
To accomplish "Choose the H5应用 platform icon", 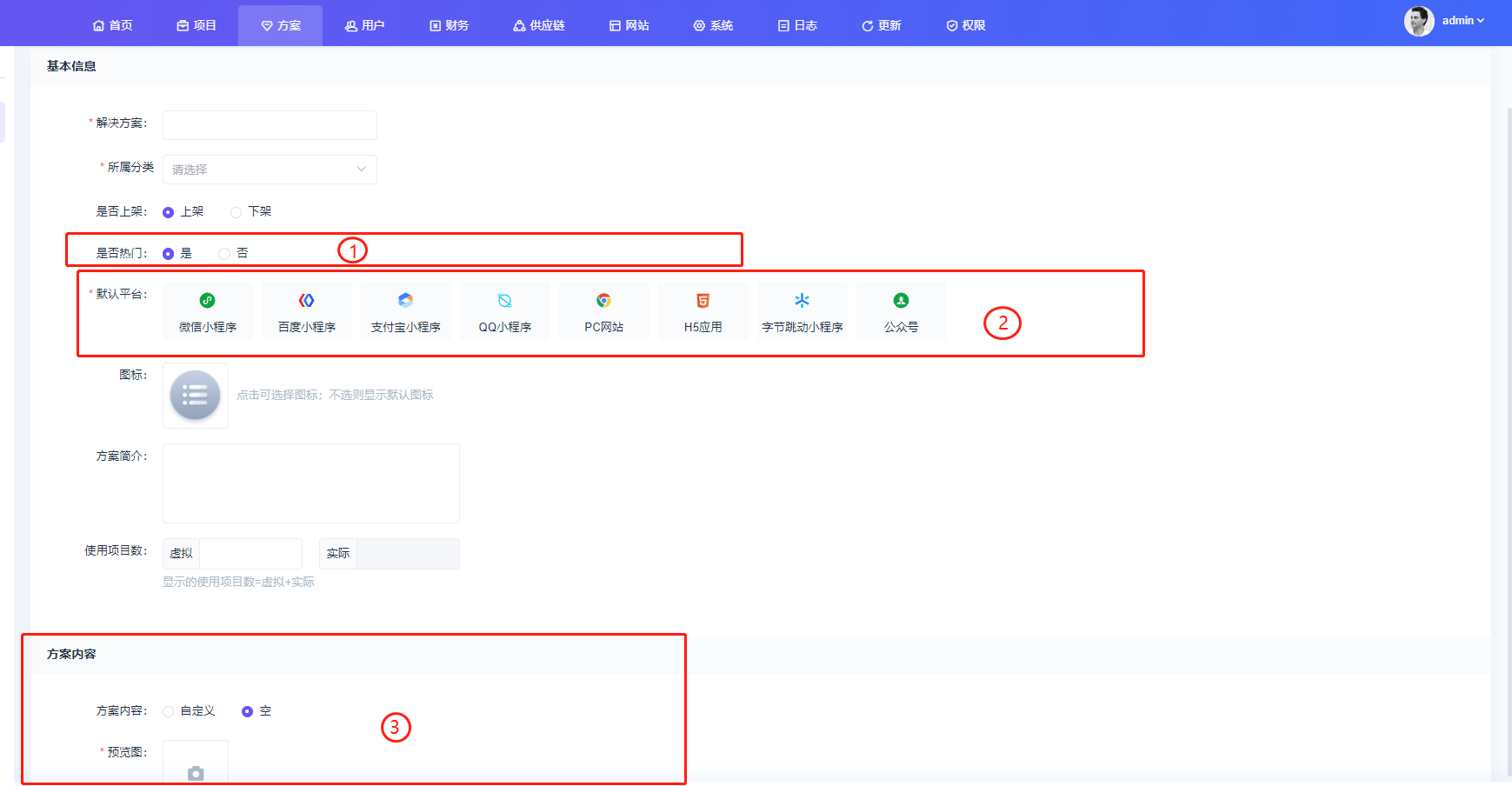I will click(x=703, y=301).
